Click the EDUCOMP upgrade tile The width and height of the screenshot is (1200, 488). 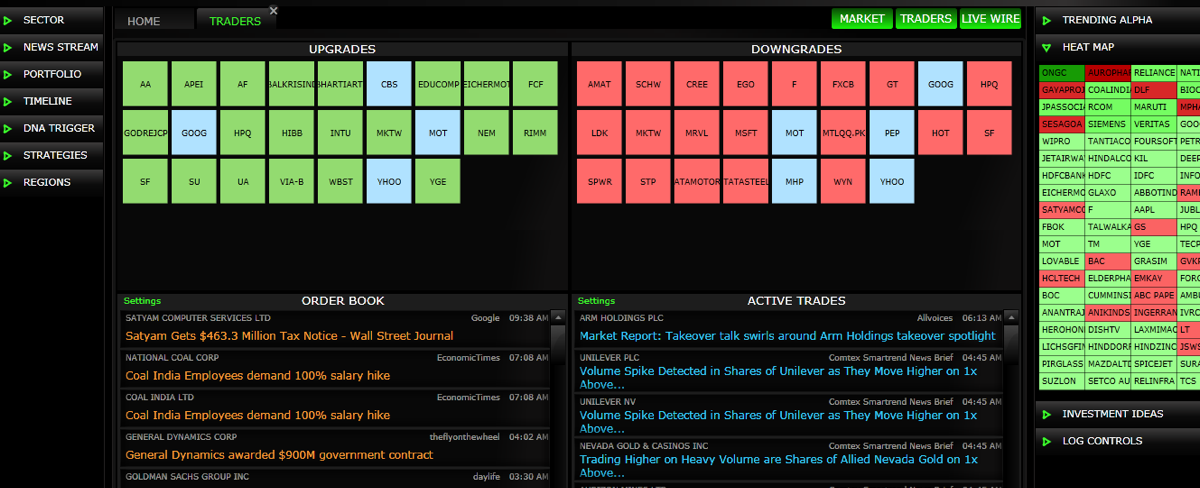[x=438, y=85]
